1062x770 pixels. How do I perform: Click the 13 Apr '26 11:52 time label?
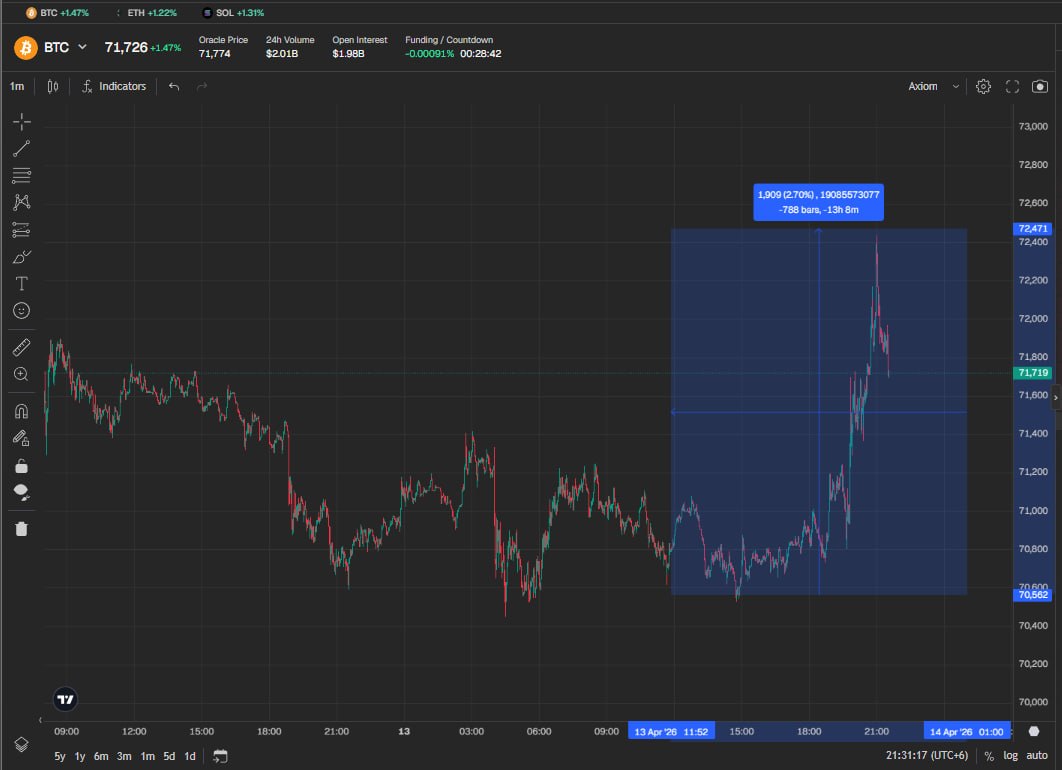(x=671, y=731)
